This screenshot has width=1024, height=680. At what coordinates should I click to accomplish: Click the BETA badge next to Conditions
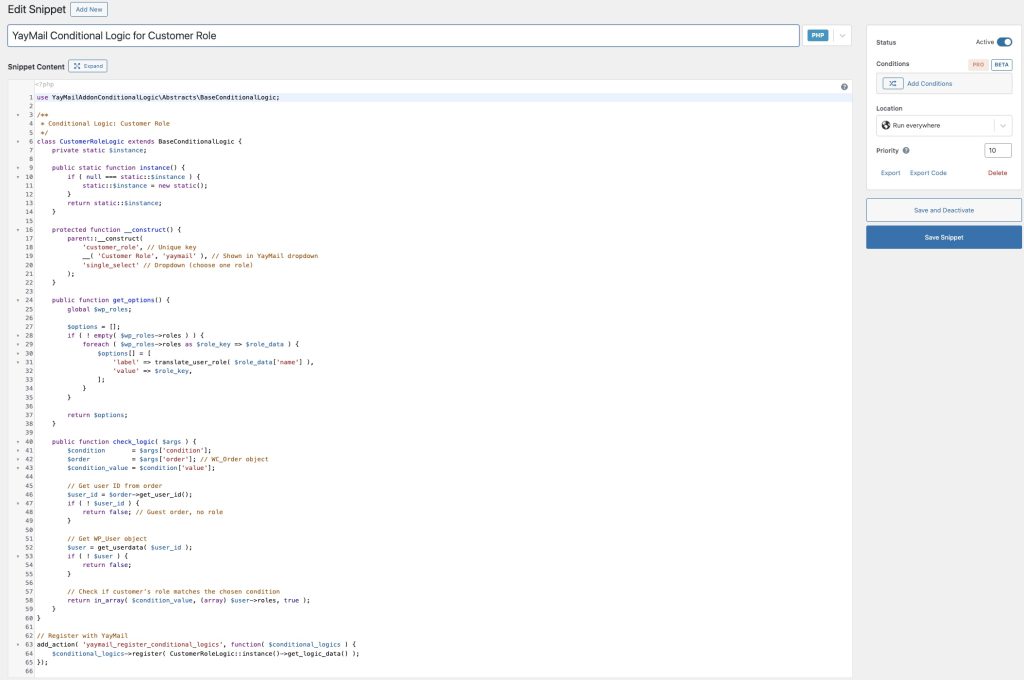pos(1001,64)
